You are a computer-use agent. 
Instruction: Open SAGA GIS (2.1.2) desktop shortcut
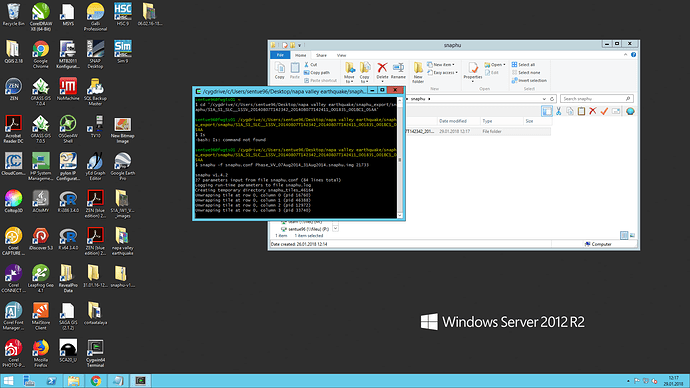click(x=68, y=315)
